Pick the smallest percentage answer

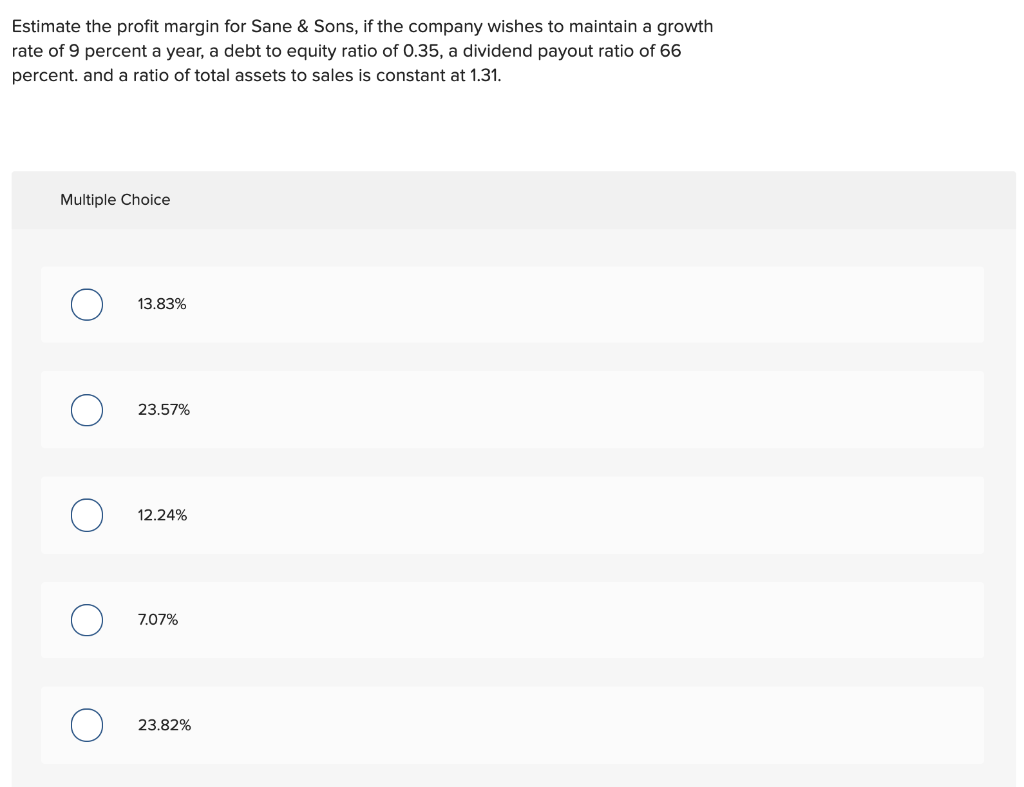point(157,620)
